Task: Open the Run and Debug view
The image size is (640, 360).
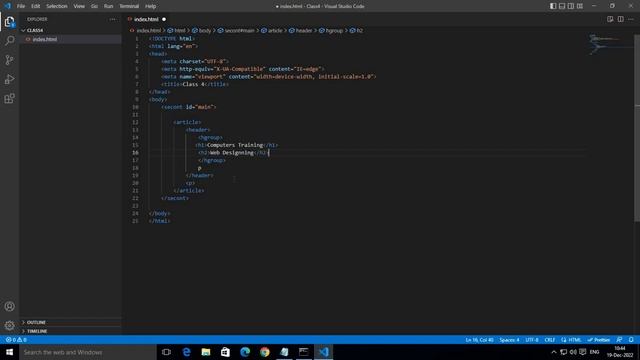Action: (9, 79)
